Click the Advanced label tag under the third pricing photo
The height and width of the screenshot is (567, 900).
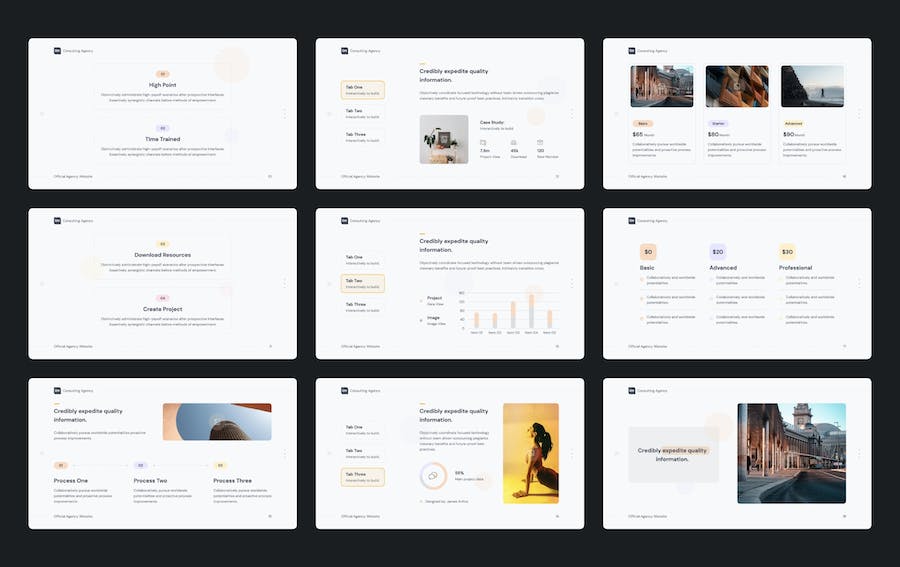[793, 123]
